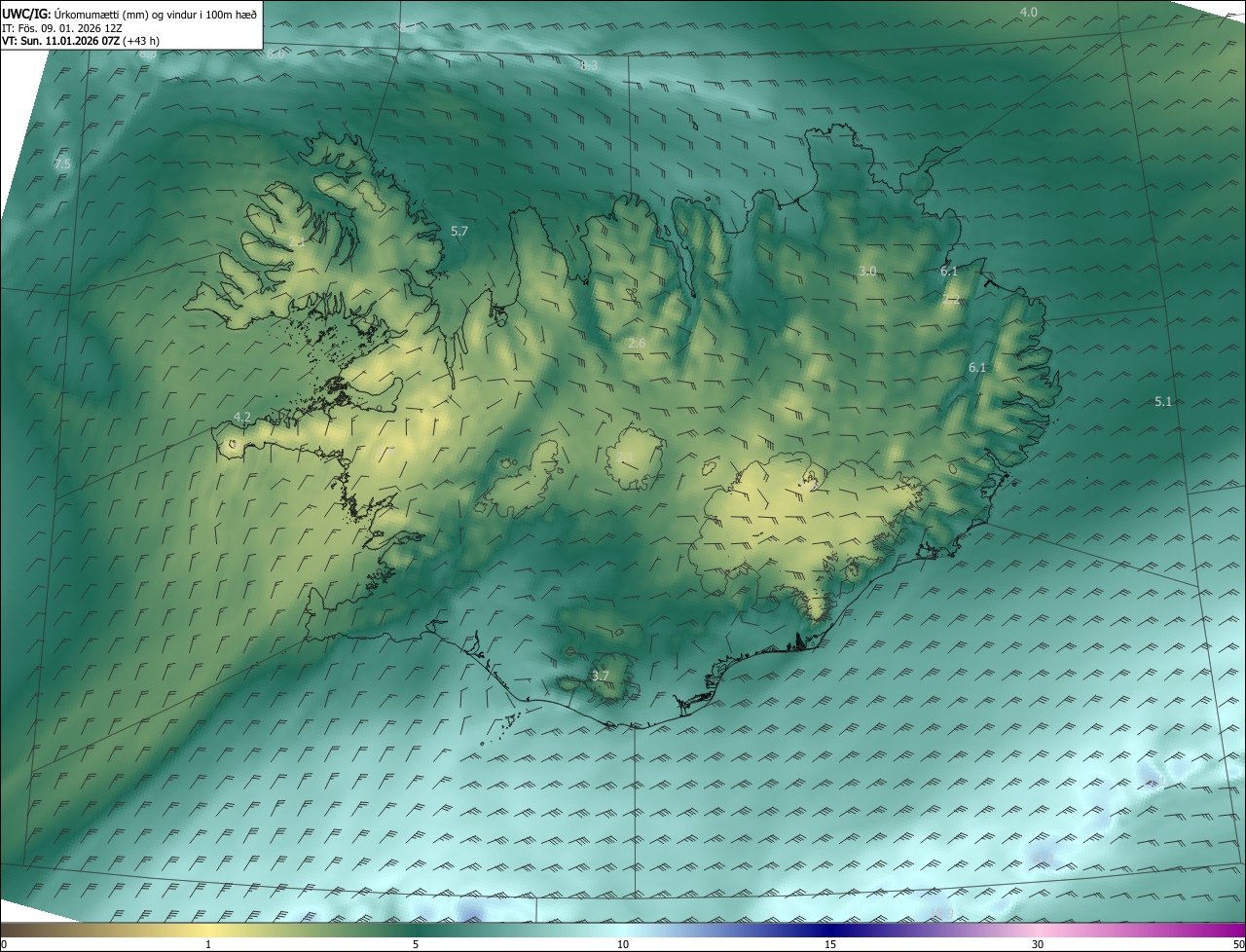Click the 30 tick on the color scale
The width and height of the screenshot is (1246, 952).
point(1038,944)
